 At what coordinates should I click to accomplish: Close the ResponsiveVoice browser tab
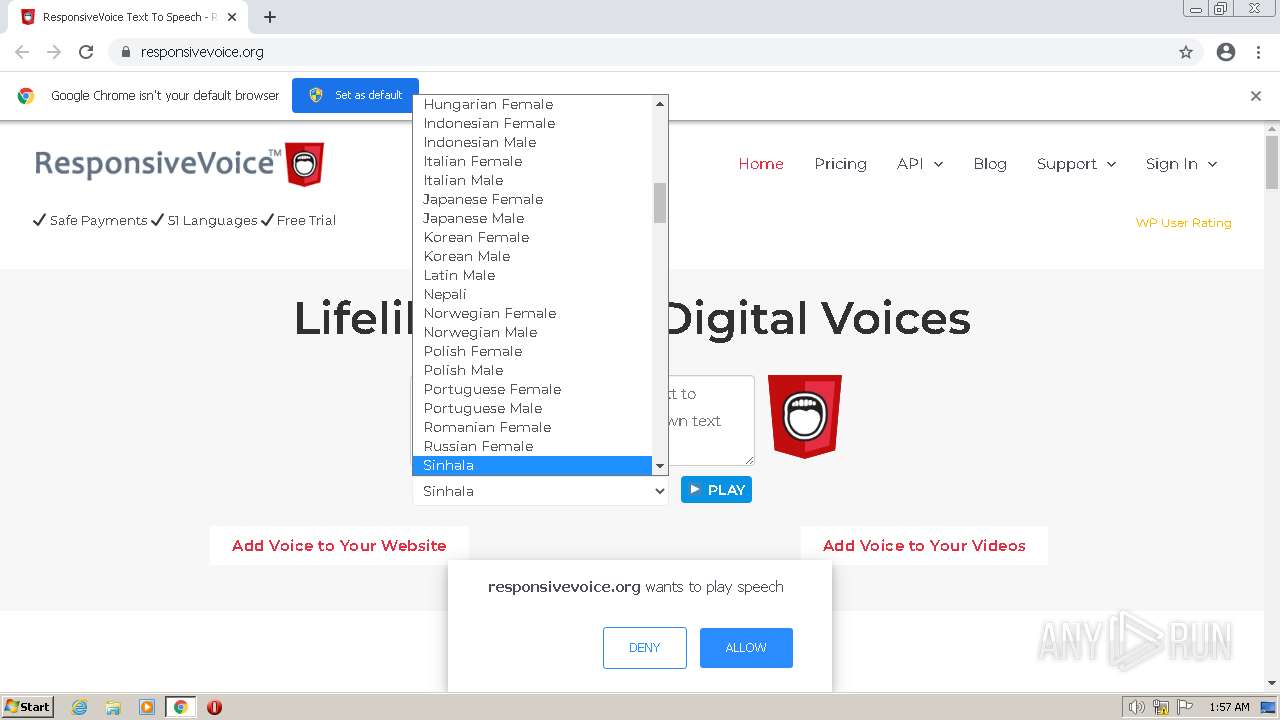232,17
